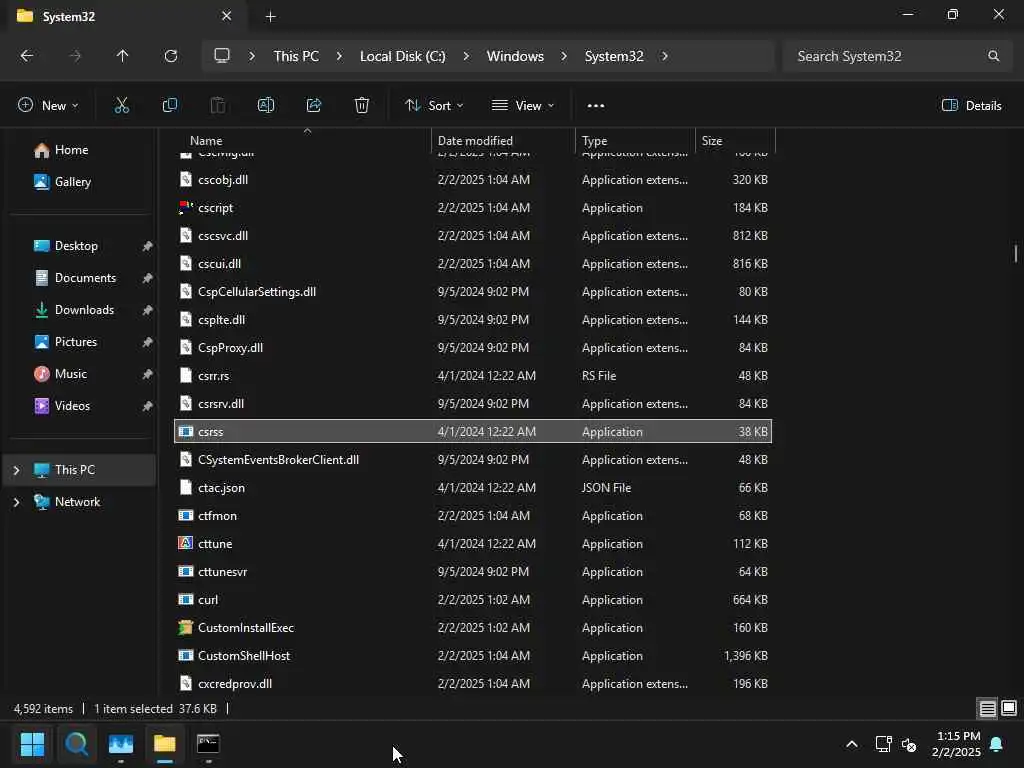Expand chevron after Windows in path
Image resolution: width=1024 pixels, height=768 pixels.
coord(564,56)
